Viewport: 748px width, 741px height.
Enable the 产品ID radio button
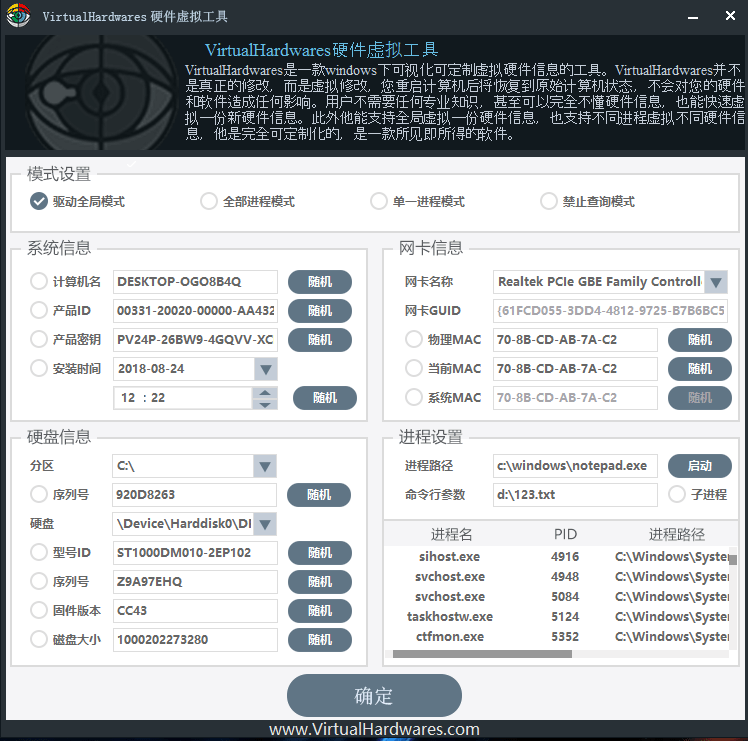point(39,310)
